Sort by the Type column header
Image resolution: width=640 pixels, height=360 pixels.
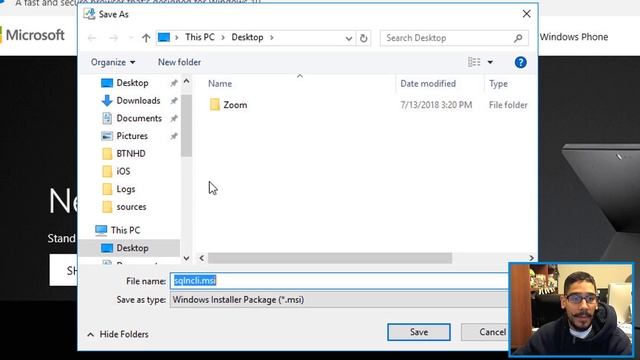498,84
